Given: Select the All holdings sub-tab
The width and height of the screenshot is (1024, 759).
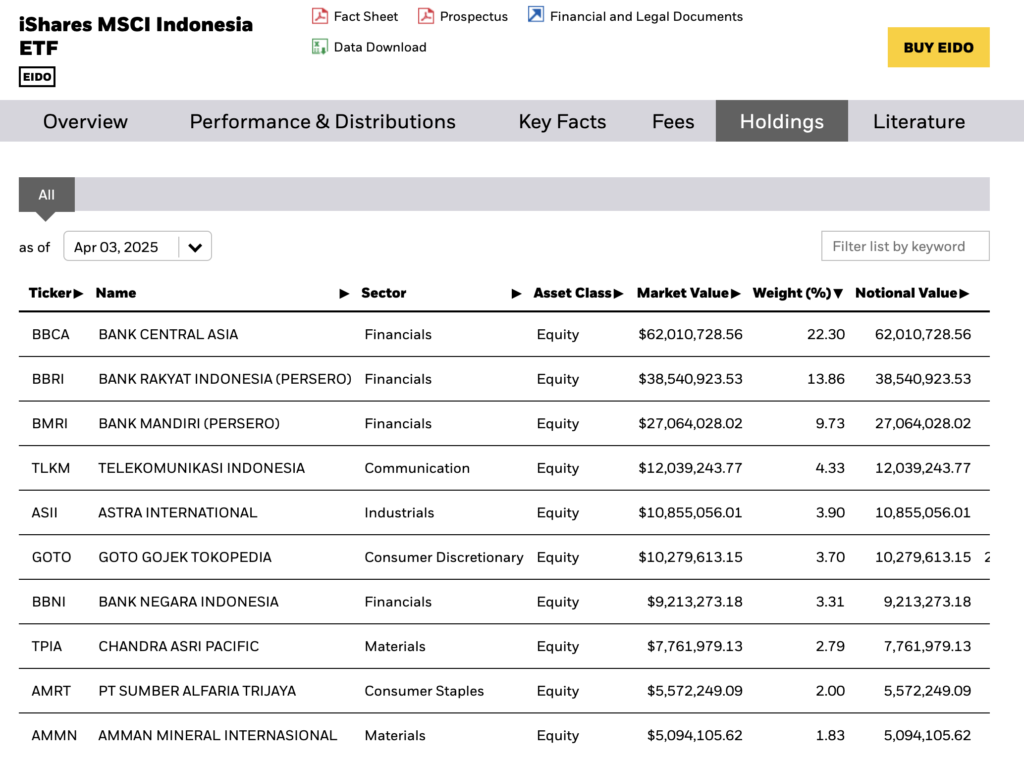Looking at the screenshot, I should [x=46, y=195].
